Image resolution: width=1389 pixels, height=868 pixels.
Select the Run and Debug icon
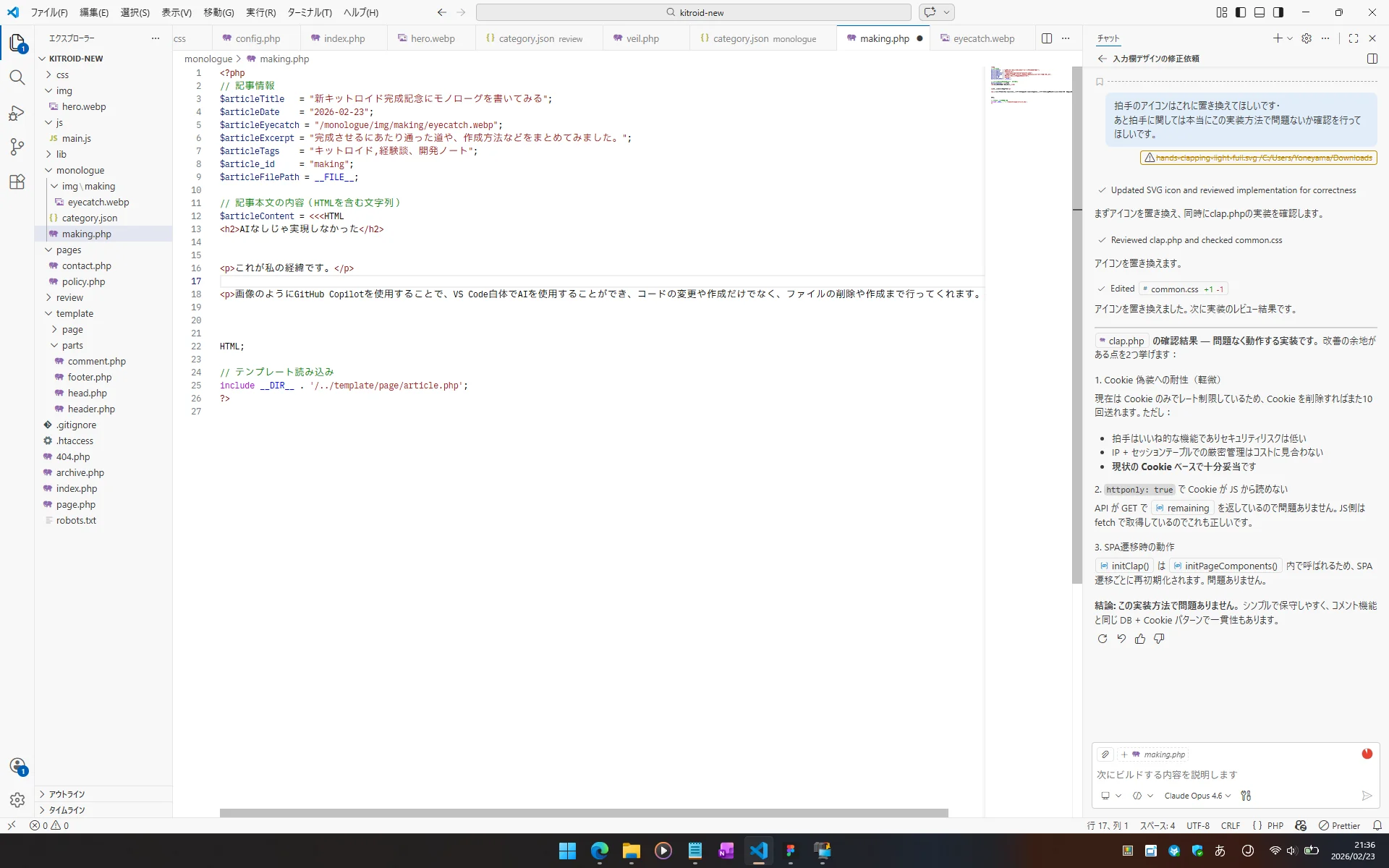click(17, 112)
